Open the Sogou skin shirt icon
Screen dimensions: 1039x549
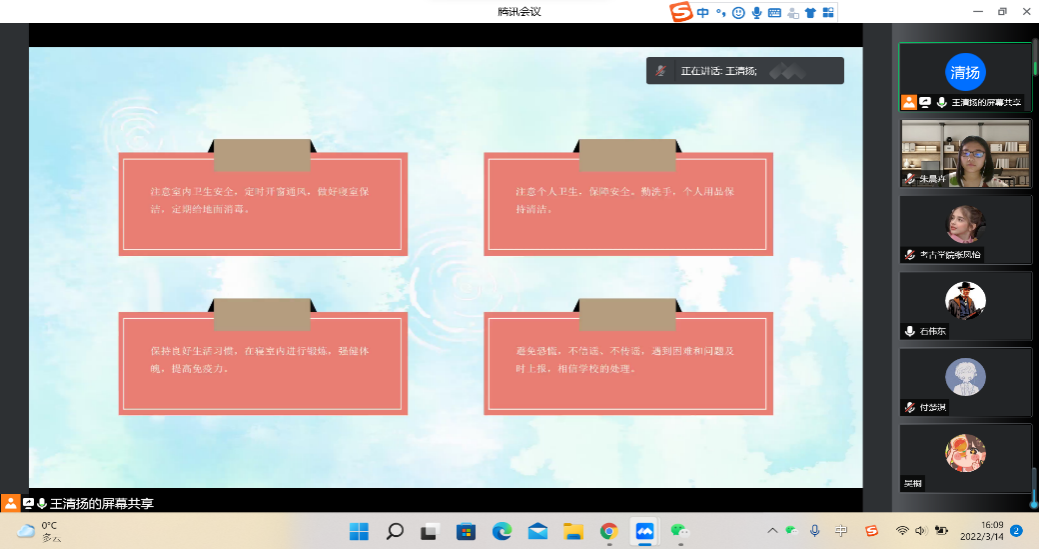pos(810,13)
